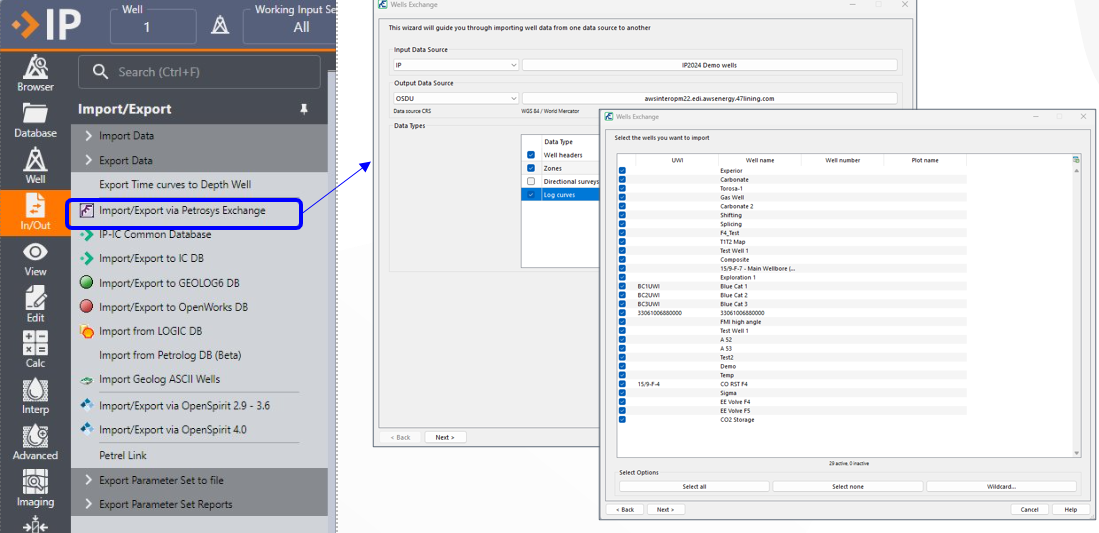The width and height of the screenshot is (1099, 533).
Task: Click Cancel in the well selection dialog
Action: (1030, 510)
